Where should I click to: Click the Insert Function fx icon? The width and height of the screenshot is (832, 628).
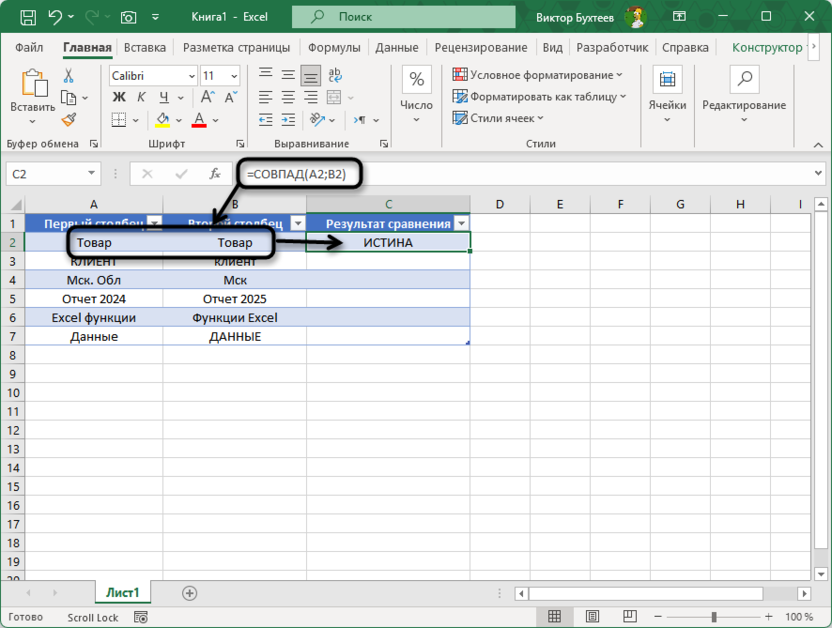click(x=214, y=173)
